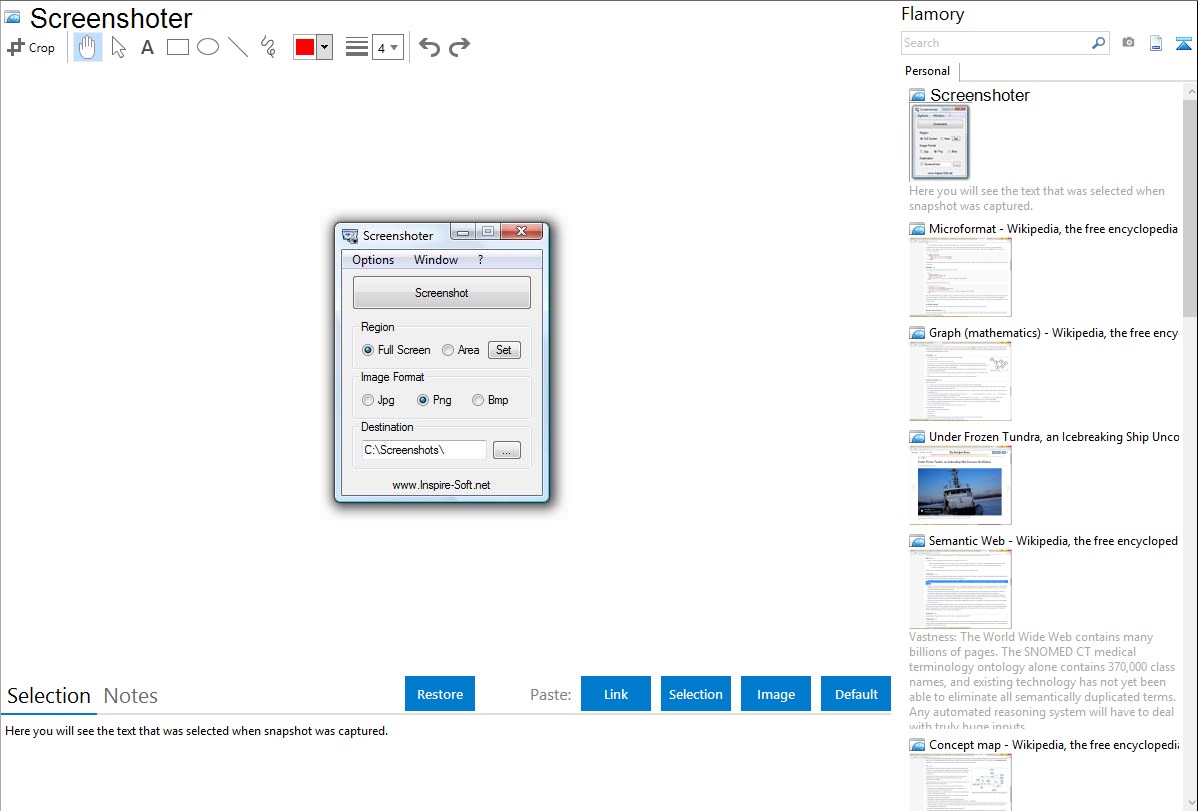Choose the Jpg image format option
This screenshot has height=811, width=1198.
click(368, 400)
